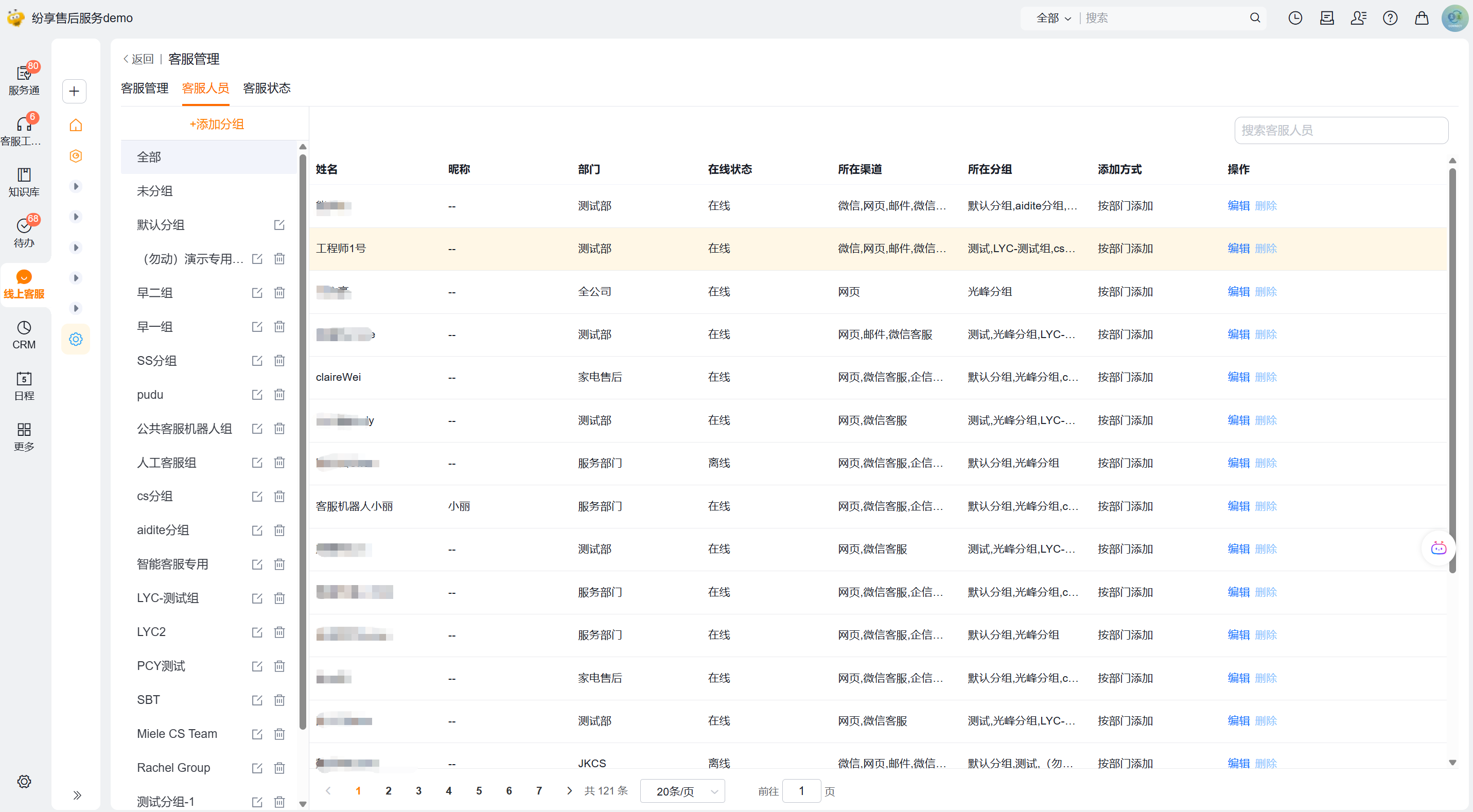
Task: Open the 20条/页 page size dropdown
Action: 682,791
